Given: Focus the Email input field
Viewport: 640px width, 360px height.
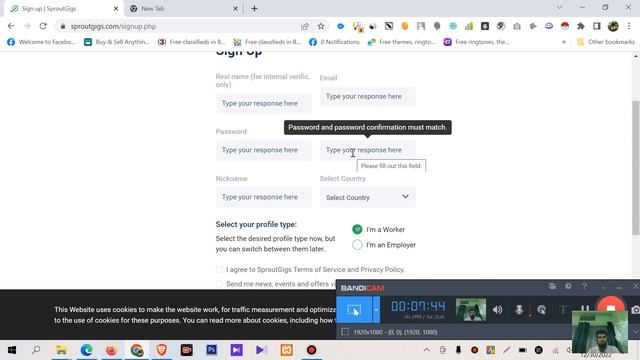Looking at the screenshot, I should tap(368, 96).
